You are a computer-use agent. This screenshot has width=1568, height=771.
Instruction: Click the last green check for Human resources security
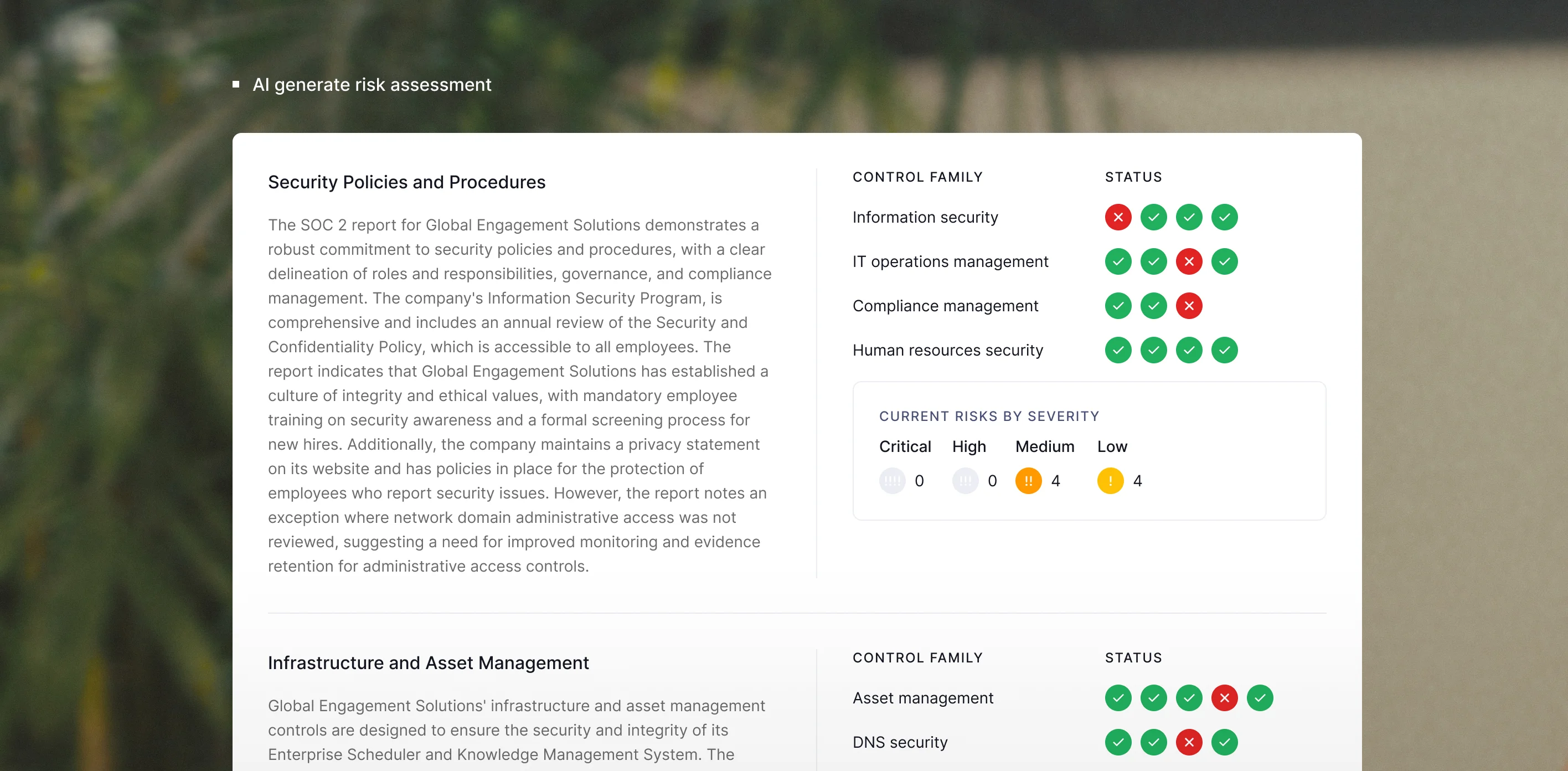[x=1224, y=350]
